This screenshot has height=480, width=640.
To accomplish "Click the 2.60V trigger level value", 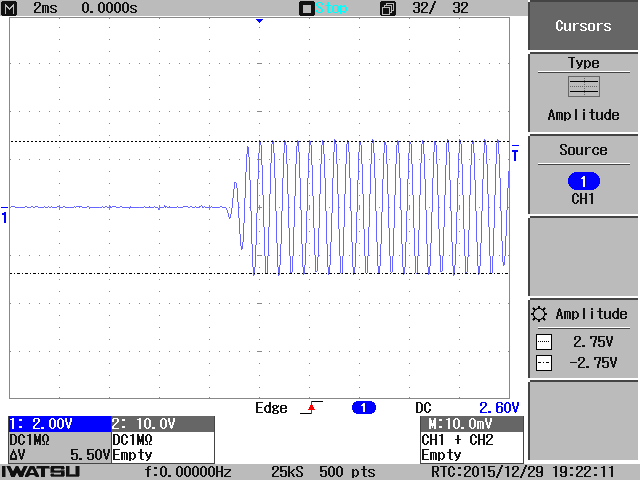I will tap(498, 408).
